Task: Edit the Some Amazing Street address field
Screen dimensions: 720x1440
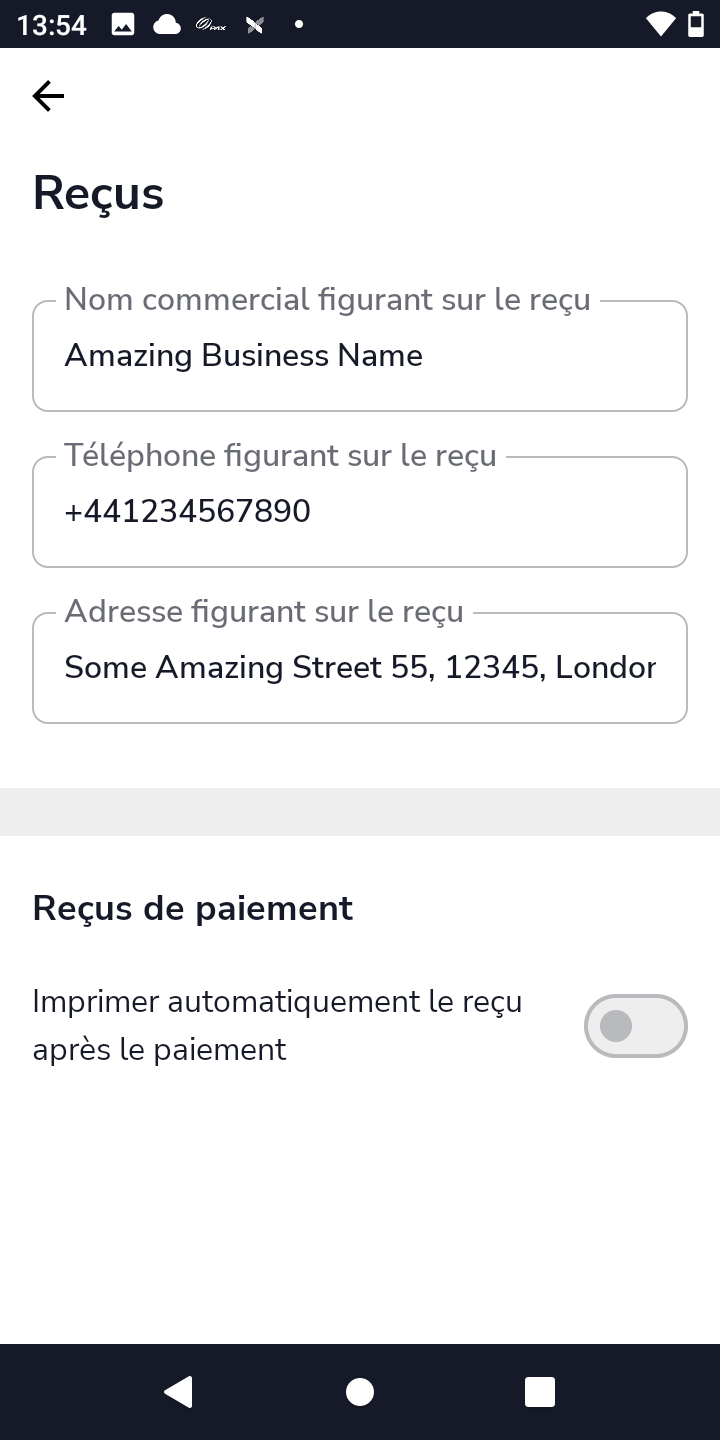Action: click(360, 668)
